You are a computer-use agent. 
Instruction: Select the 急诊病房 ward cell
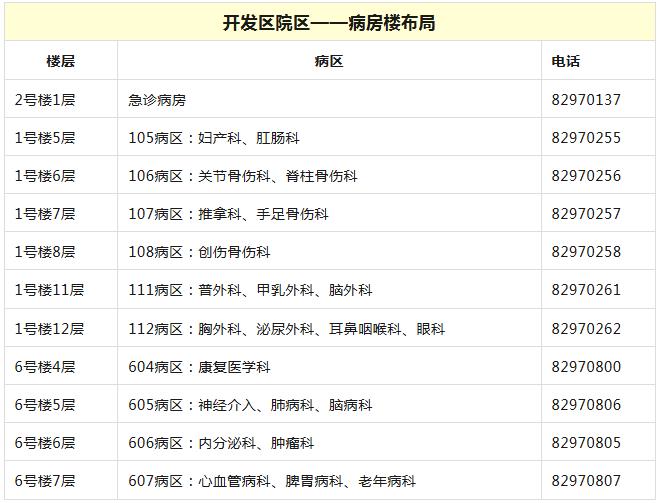pos(157,100)
